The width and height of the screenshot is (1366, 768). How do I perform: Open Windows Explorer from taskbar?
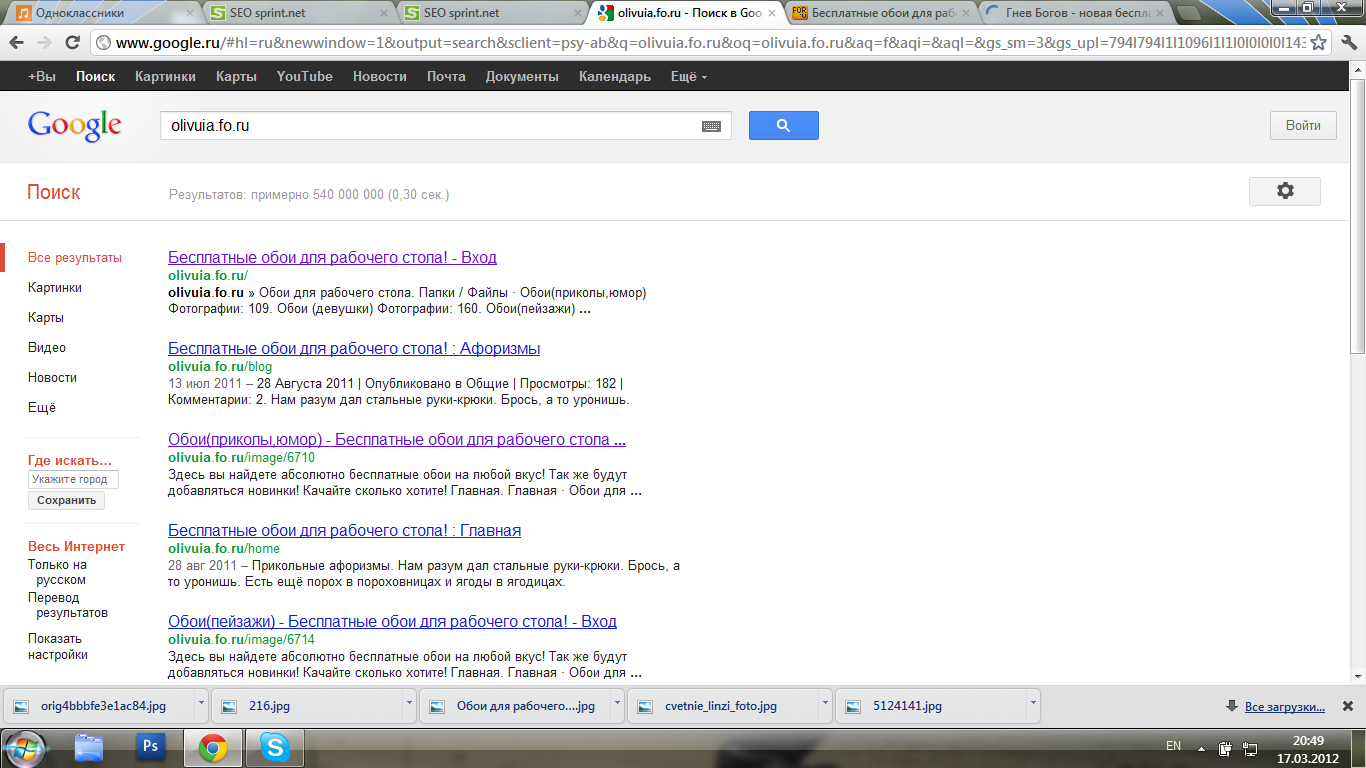tap(89, 747)
